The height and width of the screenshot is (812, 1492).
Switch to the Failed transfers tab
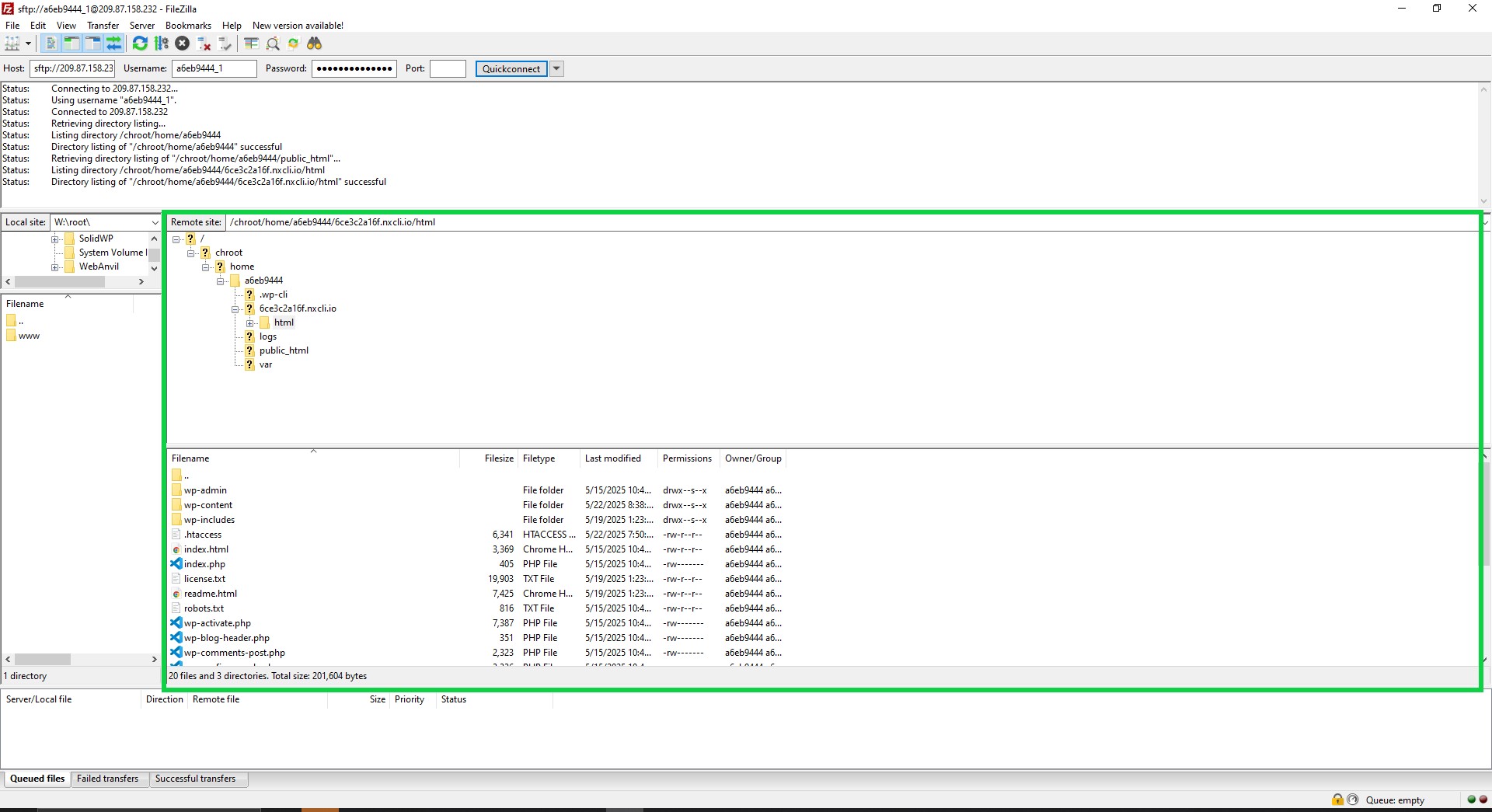pos(109,779)
